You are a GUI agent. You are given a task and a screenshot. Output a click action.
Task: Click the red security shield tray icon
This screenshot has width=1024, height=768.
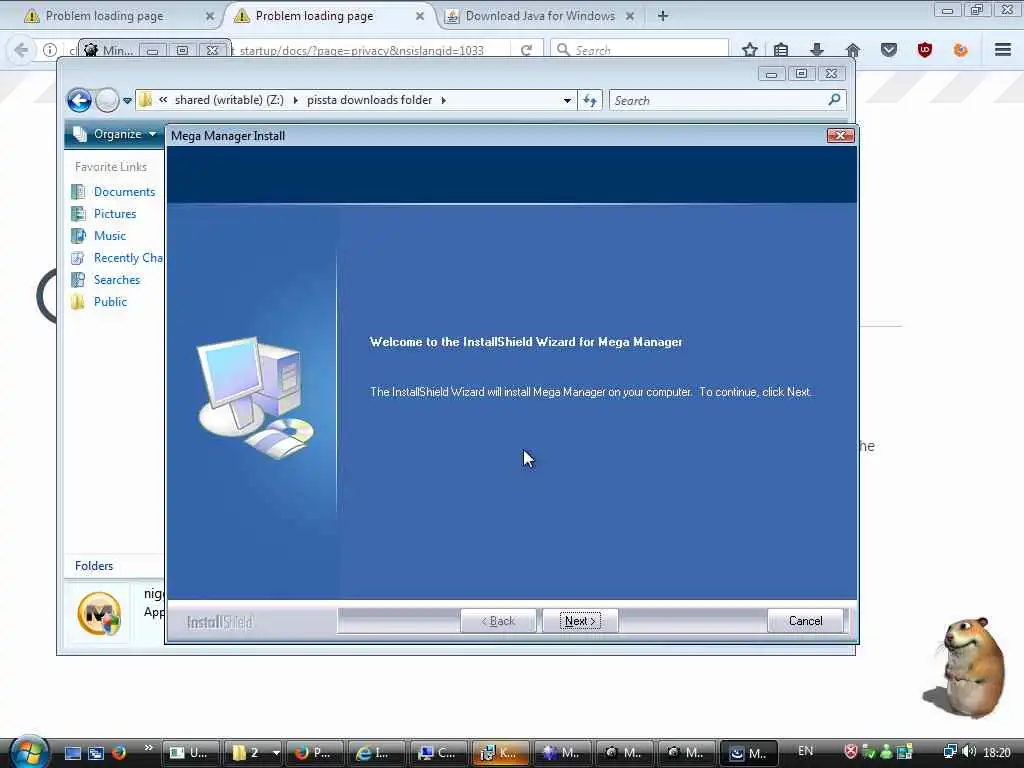(851, 752)
